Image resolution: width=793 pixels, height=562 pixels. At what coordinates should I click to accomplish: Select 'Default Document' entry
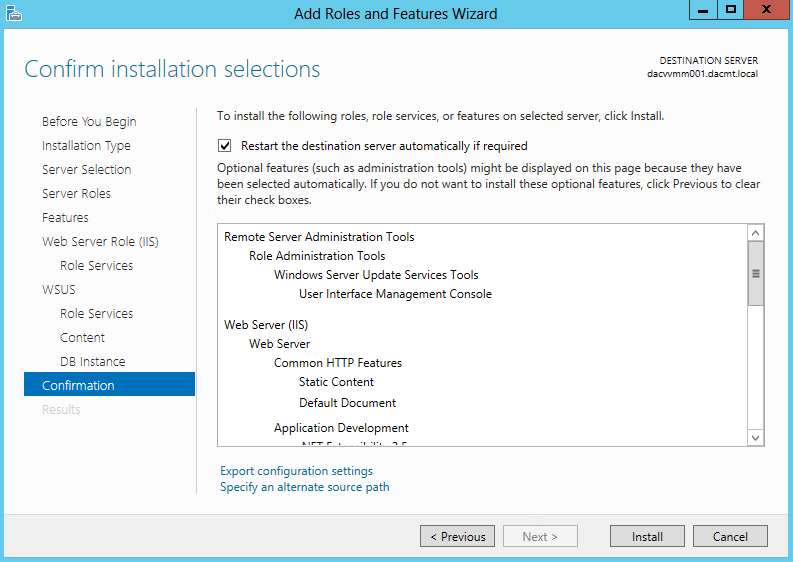[x=347, y=403]
